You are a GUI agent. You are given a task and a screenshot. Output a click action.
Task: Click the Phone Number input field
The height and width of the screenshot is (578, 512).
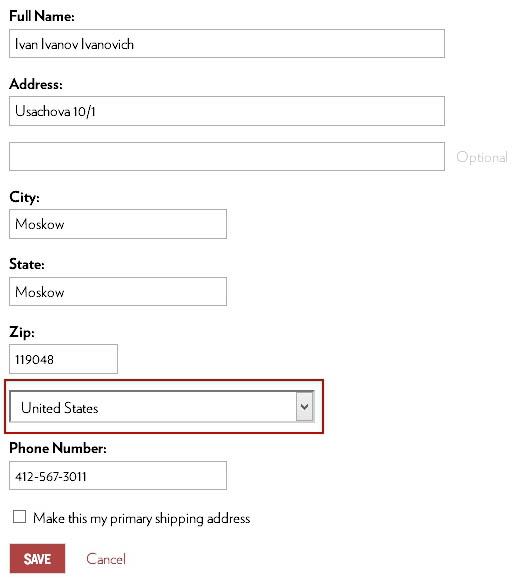pos(118,475)
